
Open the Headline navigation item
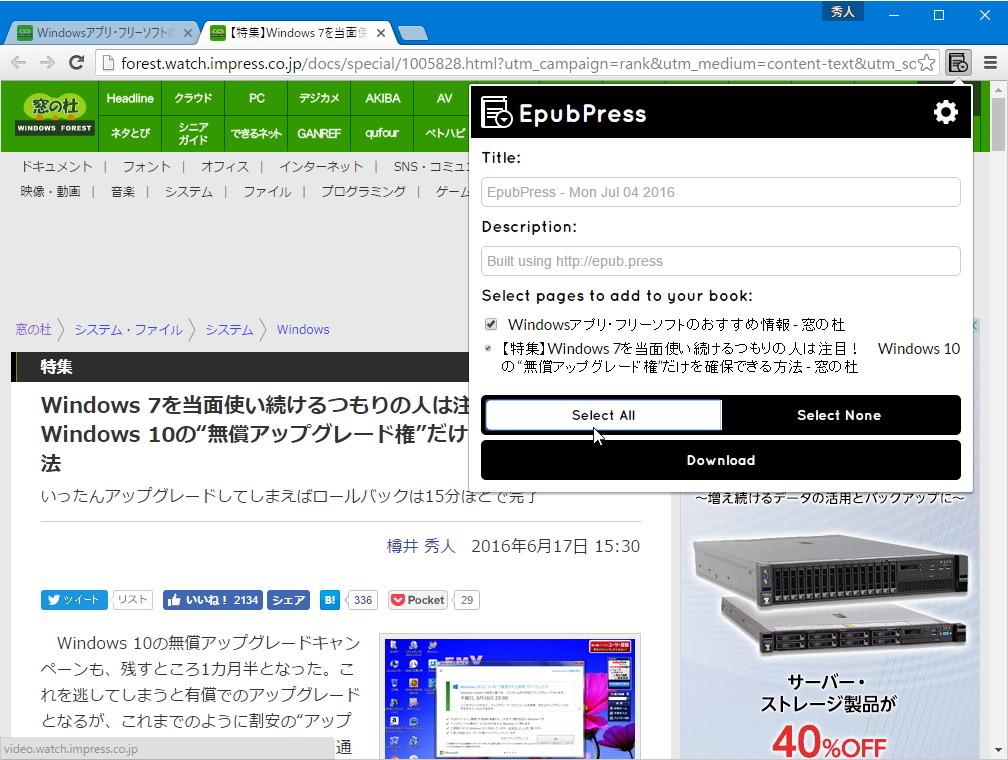130,98
